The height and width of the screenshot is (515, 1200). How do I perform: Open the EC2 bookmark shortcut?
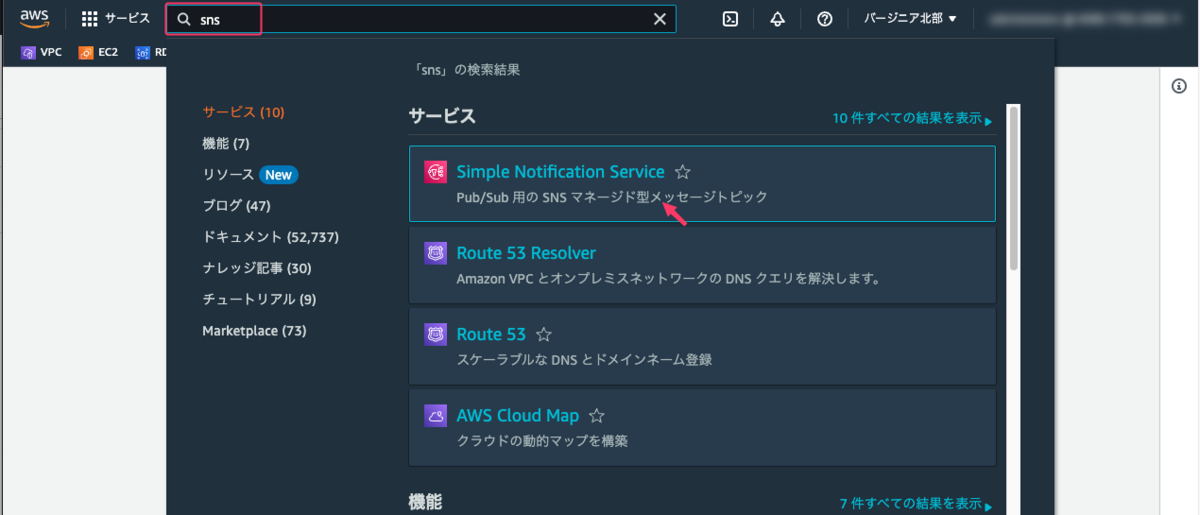tap(99, 52)
